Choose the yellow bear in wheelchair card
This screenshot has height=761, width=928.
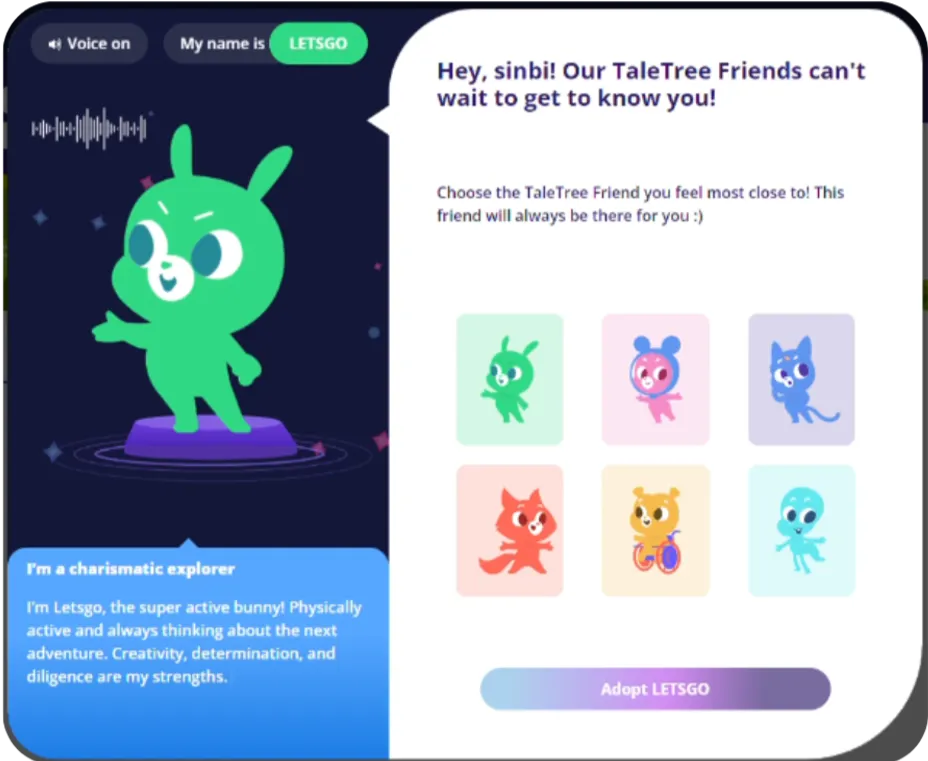[655, 530]
